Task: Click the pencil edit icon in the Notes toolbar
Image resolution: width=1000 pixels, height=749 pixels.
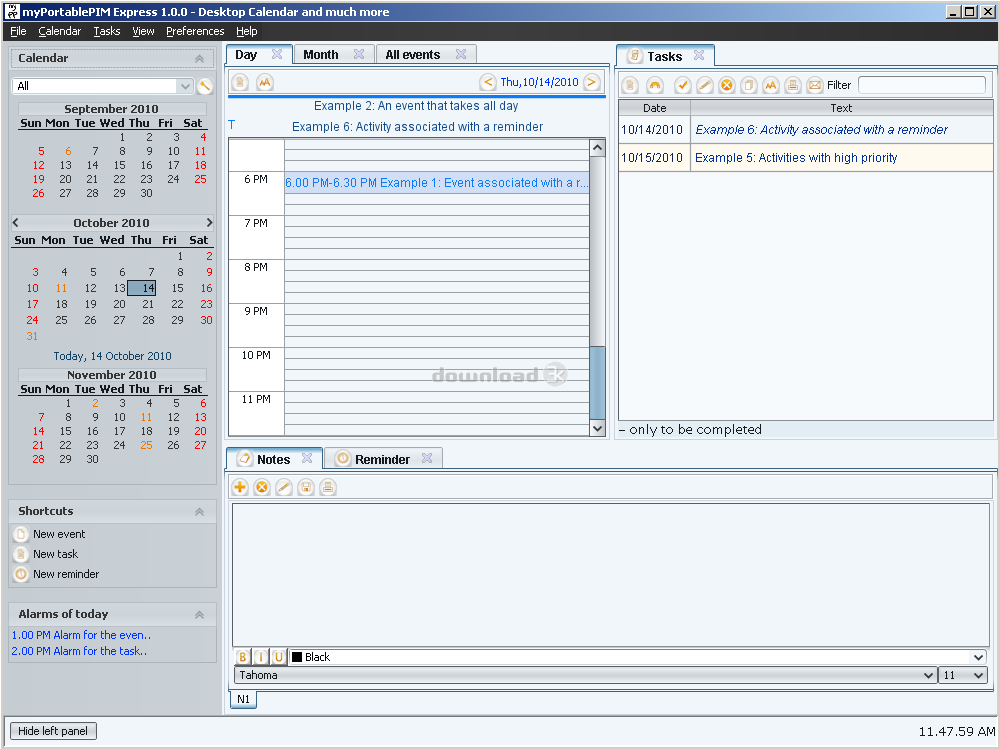Action: coord(284,487)
